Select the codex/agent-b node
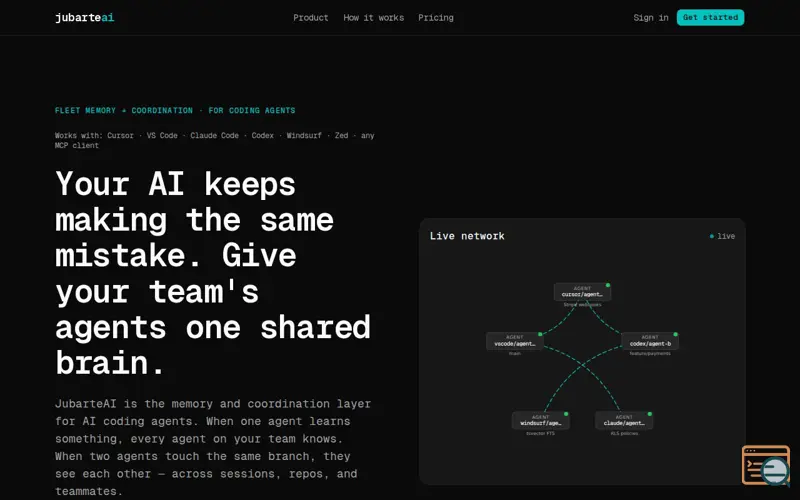800x500 pixels. [650, 341]
